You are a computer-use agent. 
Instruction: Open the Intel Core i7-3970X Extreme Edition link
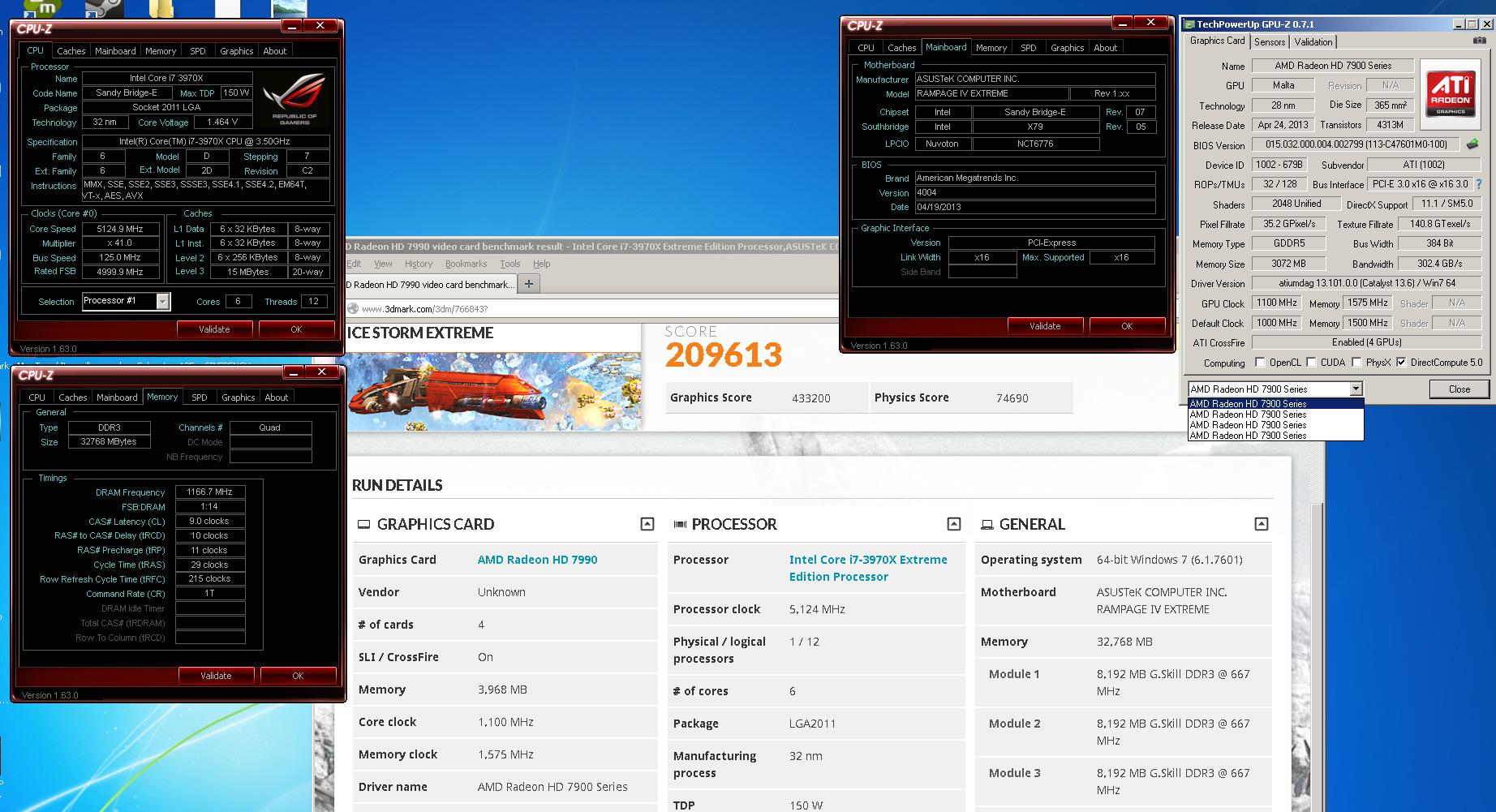868,568
